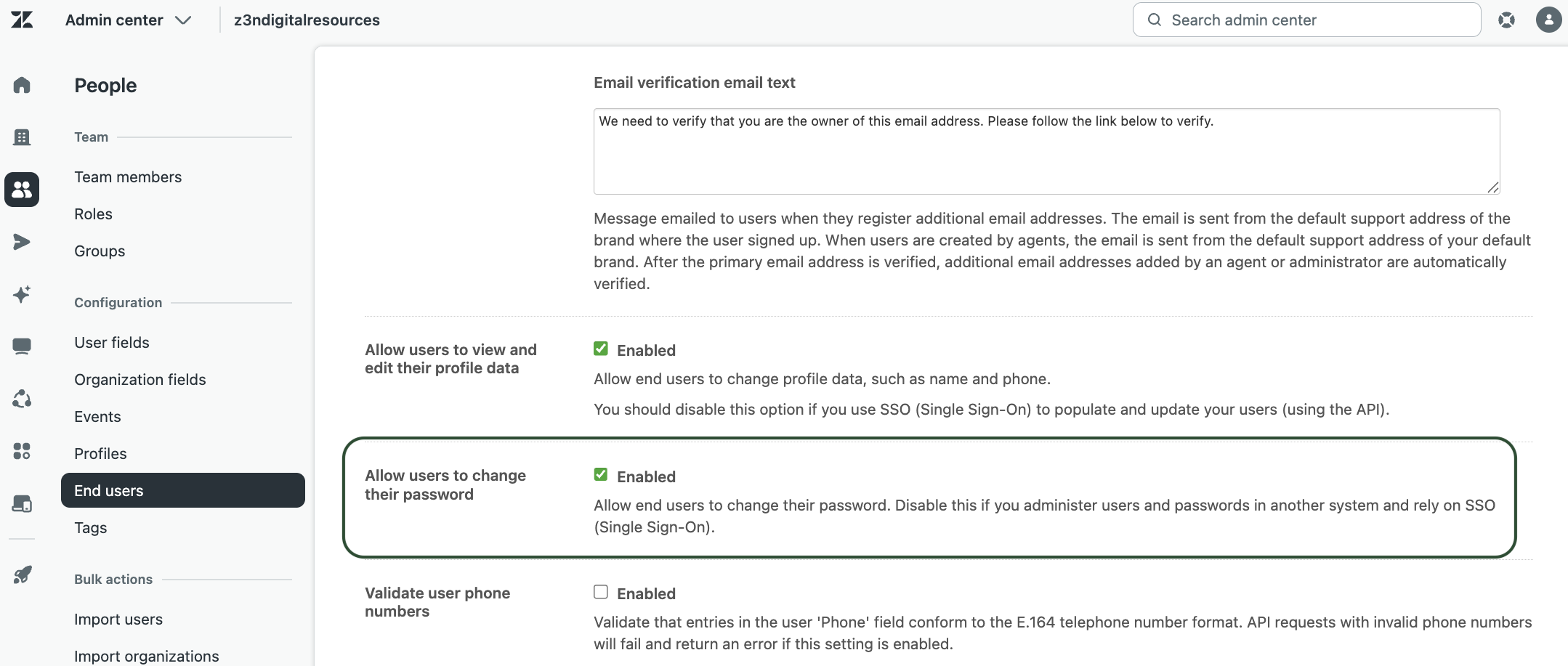Open the Home icon in sidebar
Screen dimensions: 1568x666
coord(22,85)
